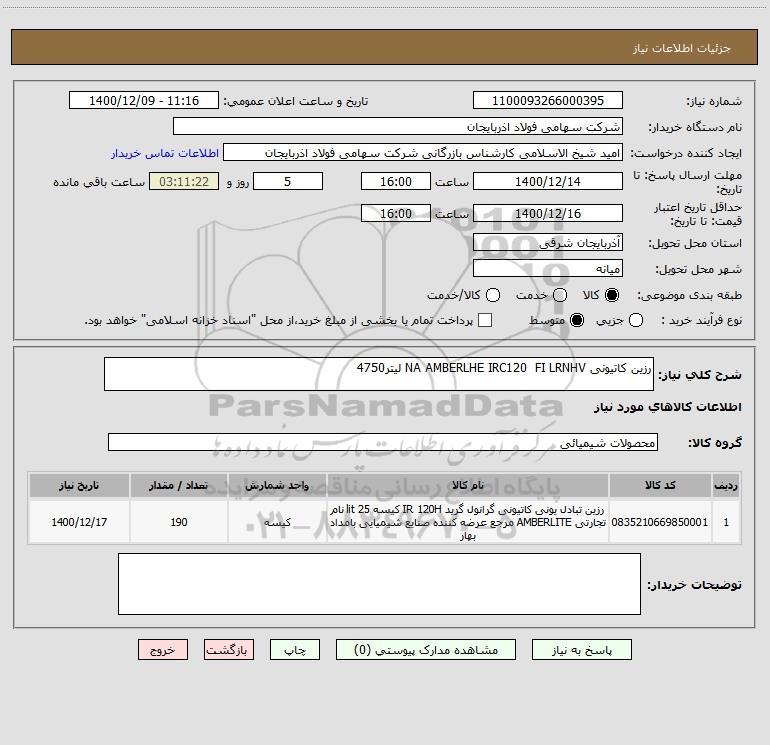Click quantity cell 190
Image resolution: width=770 pixels, height=745 pixels.
click(x=179, y=522)
